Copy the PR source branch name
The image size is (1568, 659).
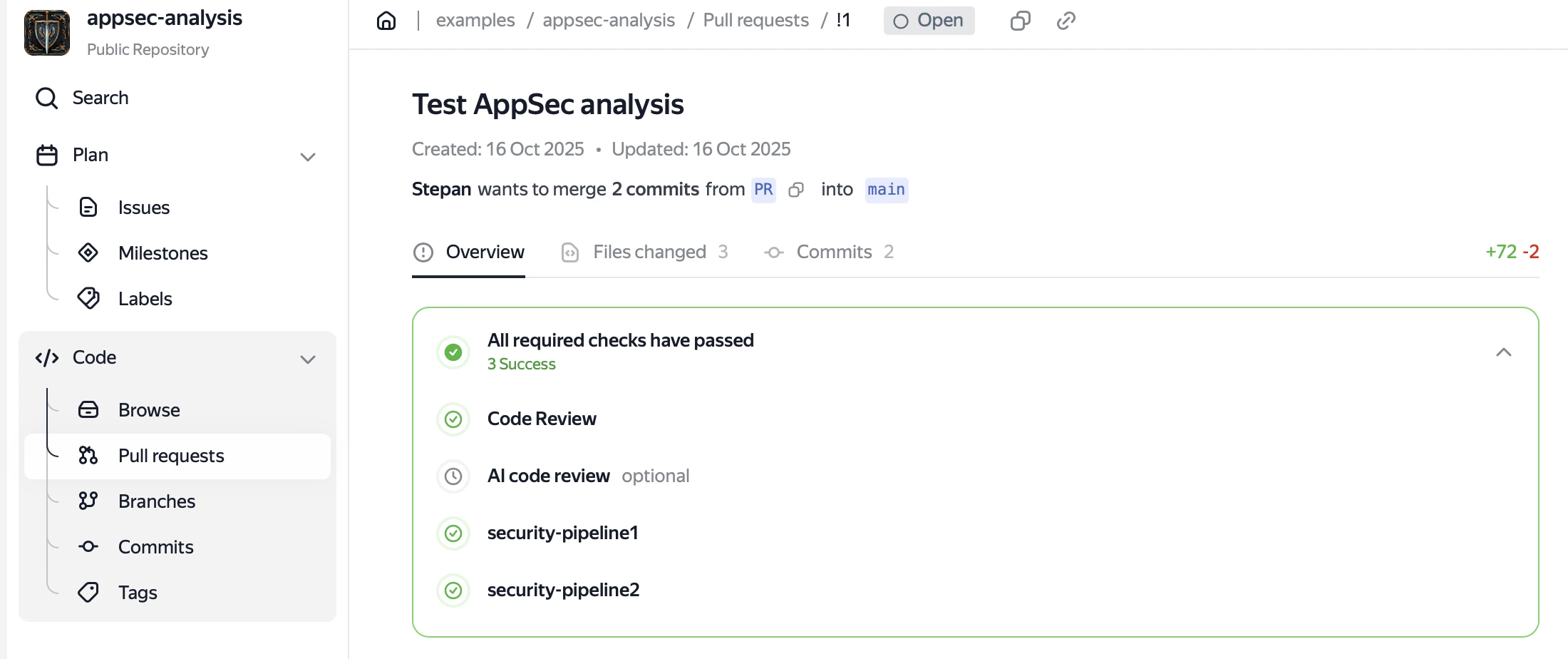[x=796, y=190]
